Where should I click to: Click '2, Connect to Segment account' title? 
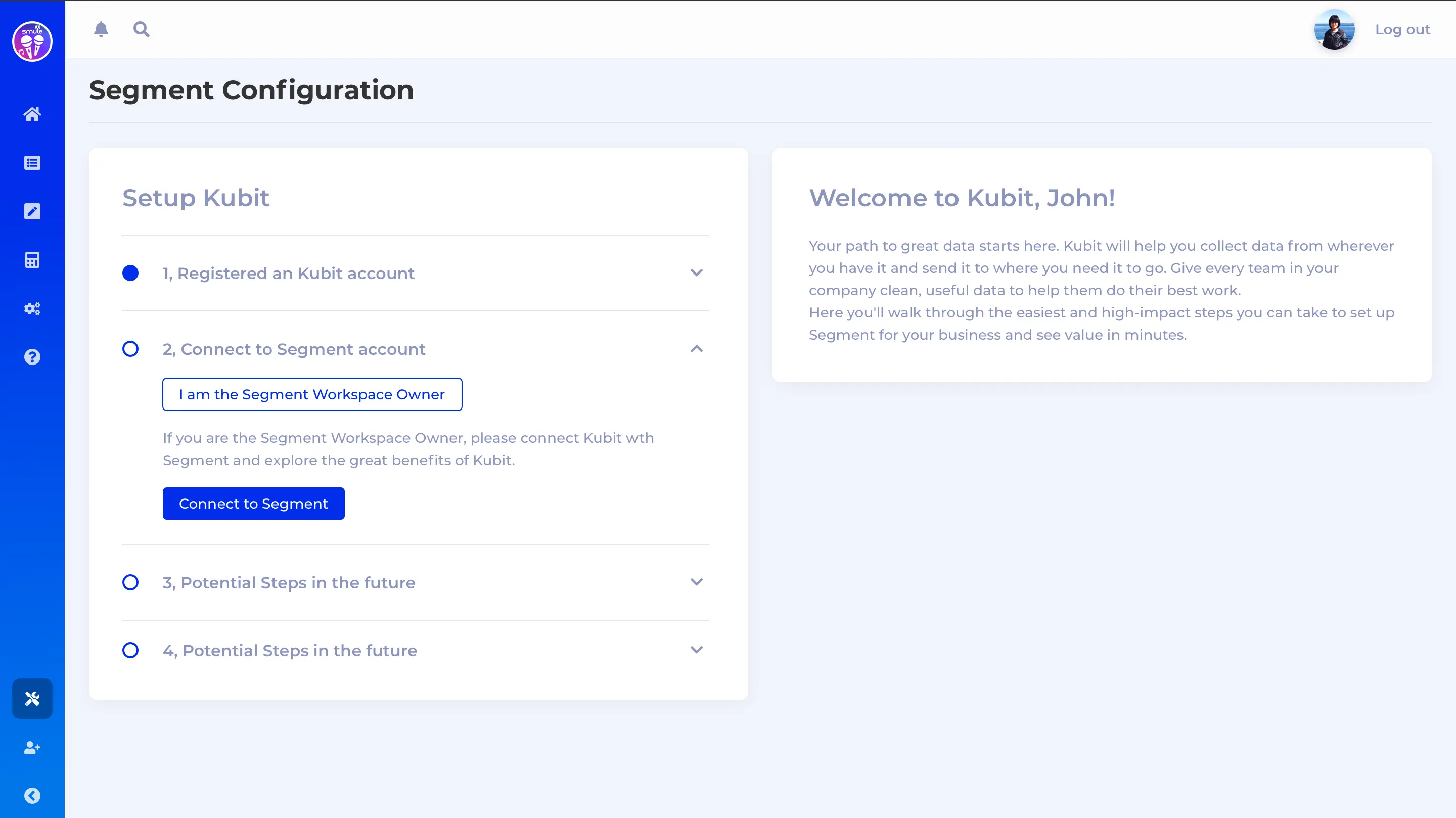[294, 349]
